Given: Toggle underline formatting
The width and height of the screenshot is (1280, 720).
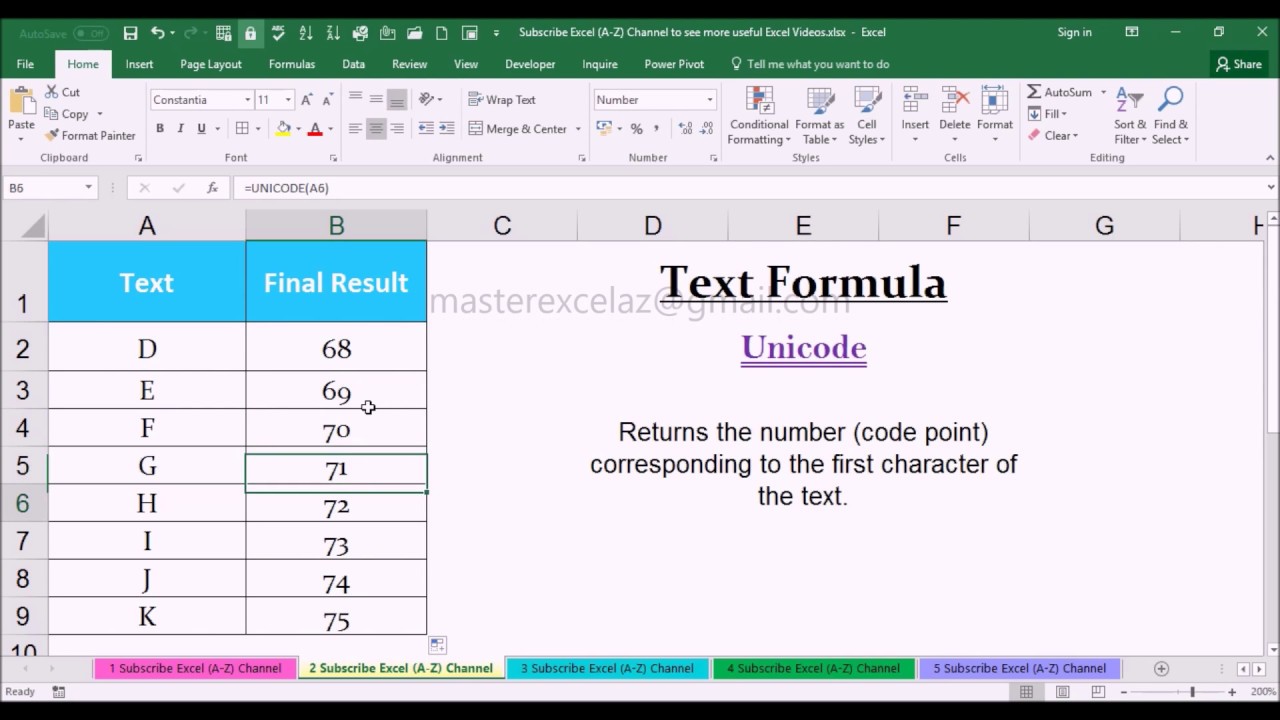Looking at the screenshot, I should 201,129.
